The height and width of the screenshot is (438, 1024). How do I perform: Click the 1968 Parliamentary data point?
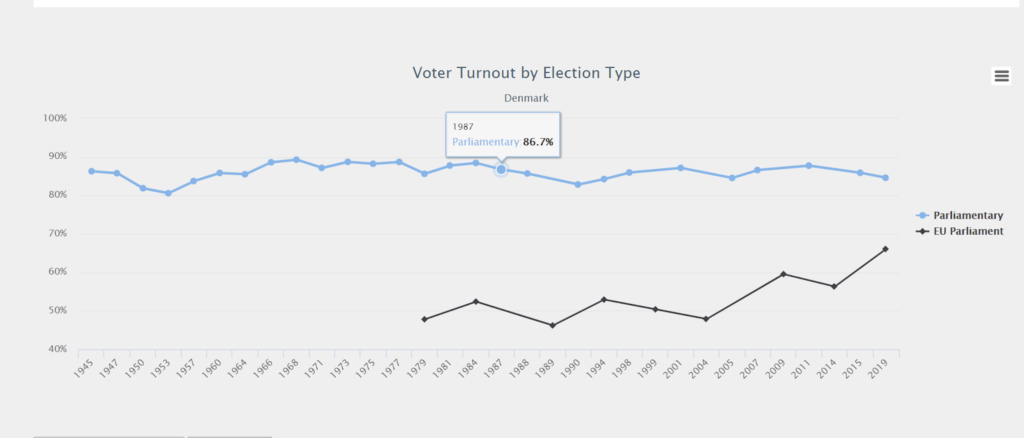296,159
